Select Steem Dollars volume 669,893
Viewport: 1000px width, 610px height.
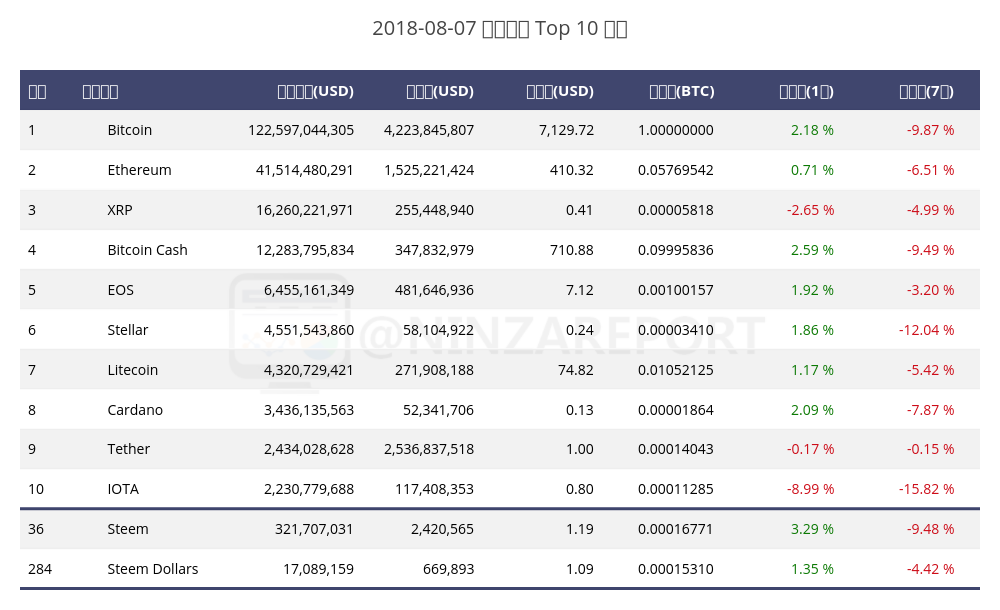click(448, 569)
